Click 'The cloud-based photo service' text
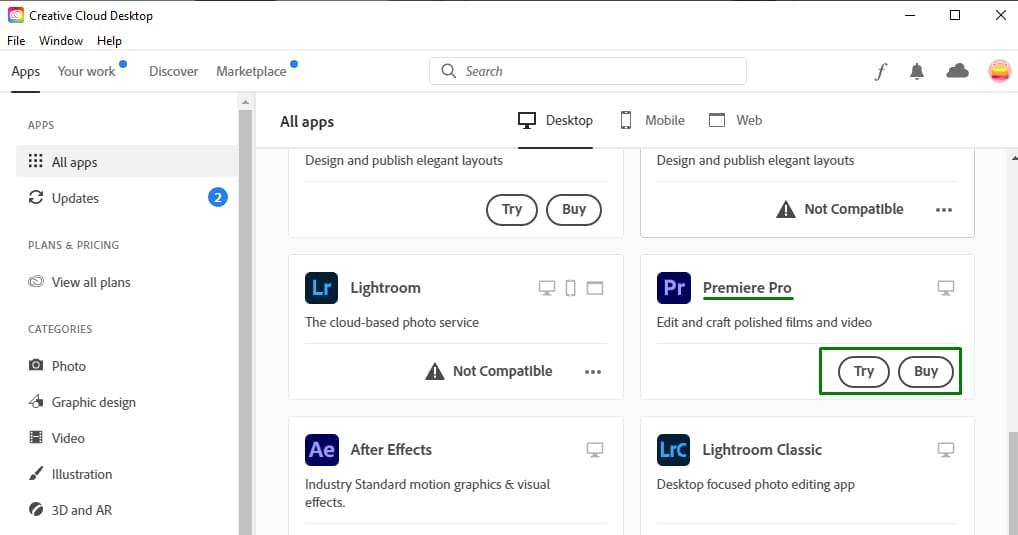This screenshot has height=535, width=1018. 392,323
